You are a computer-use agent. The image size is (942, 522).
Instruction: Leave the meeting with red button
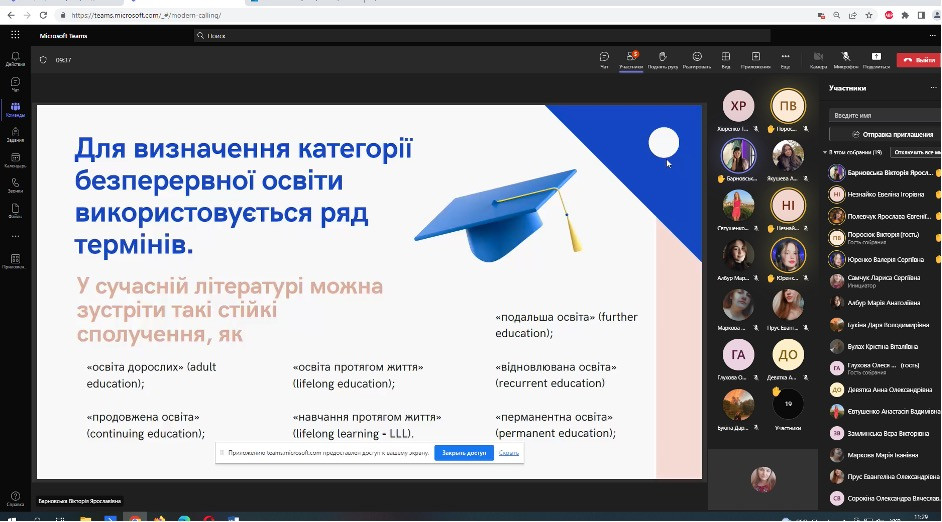coord(919,60)
